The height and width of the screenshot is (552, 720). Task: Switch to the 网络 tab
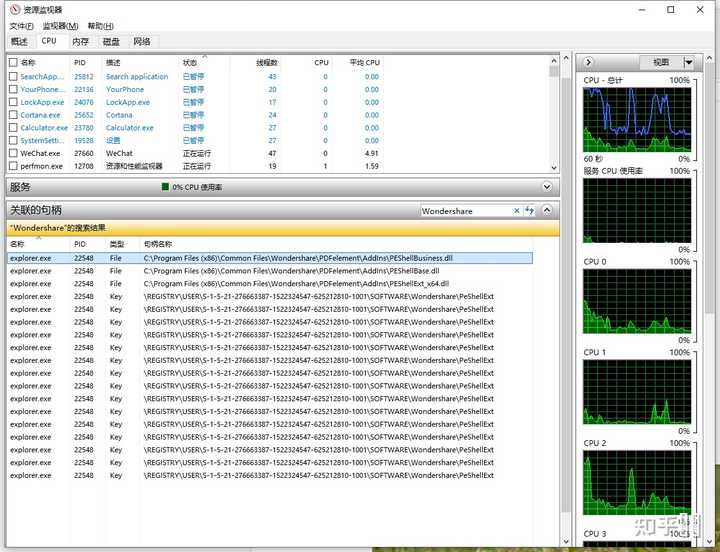(x=142, y=42)
